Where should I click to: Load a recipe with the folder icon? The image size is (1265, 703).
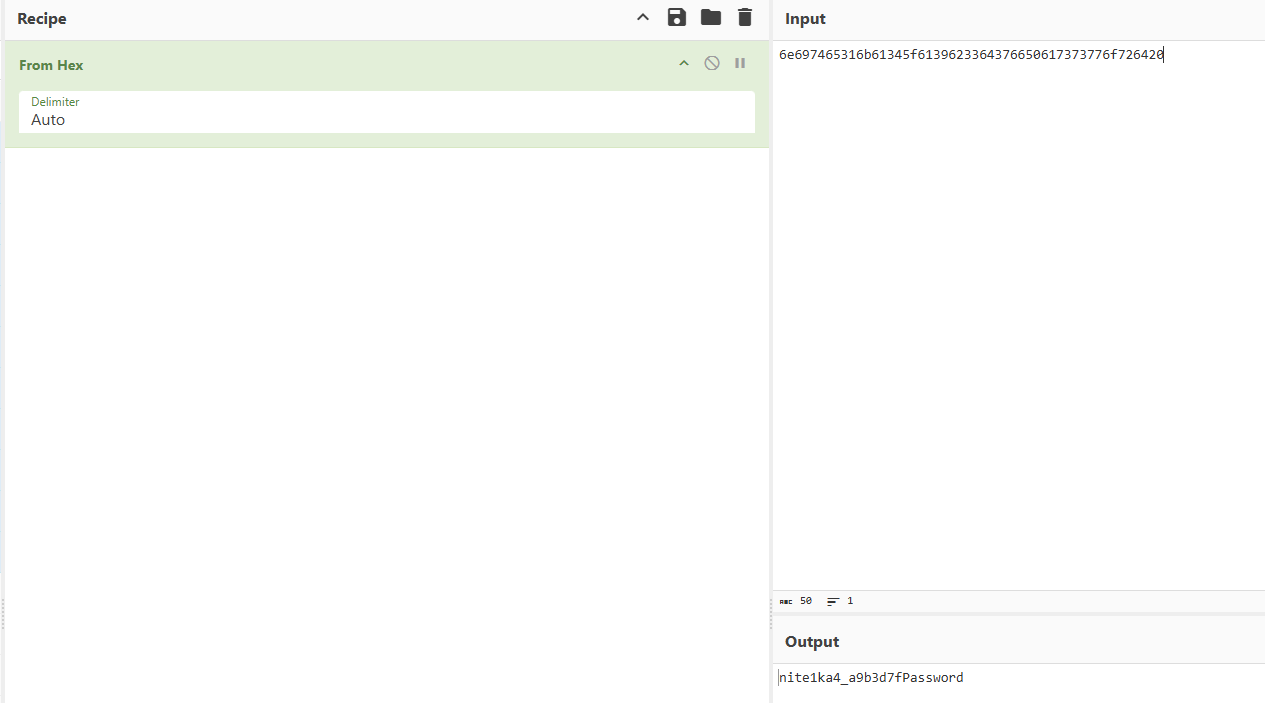click(711, 17)
